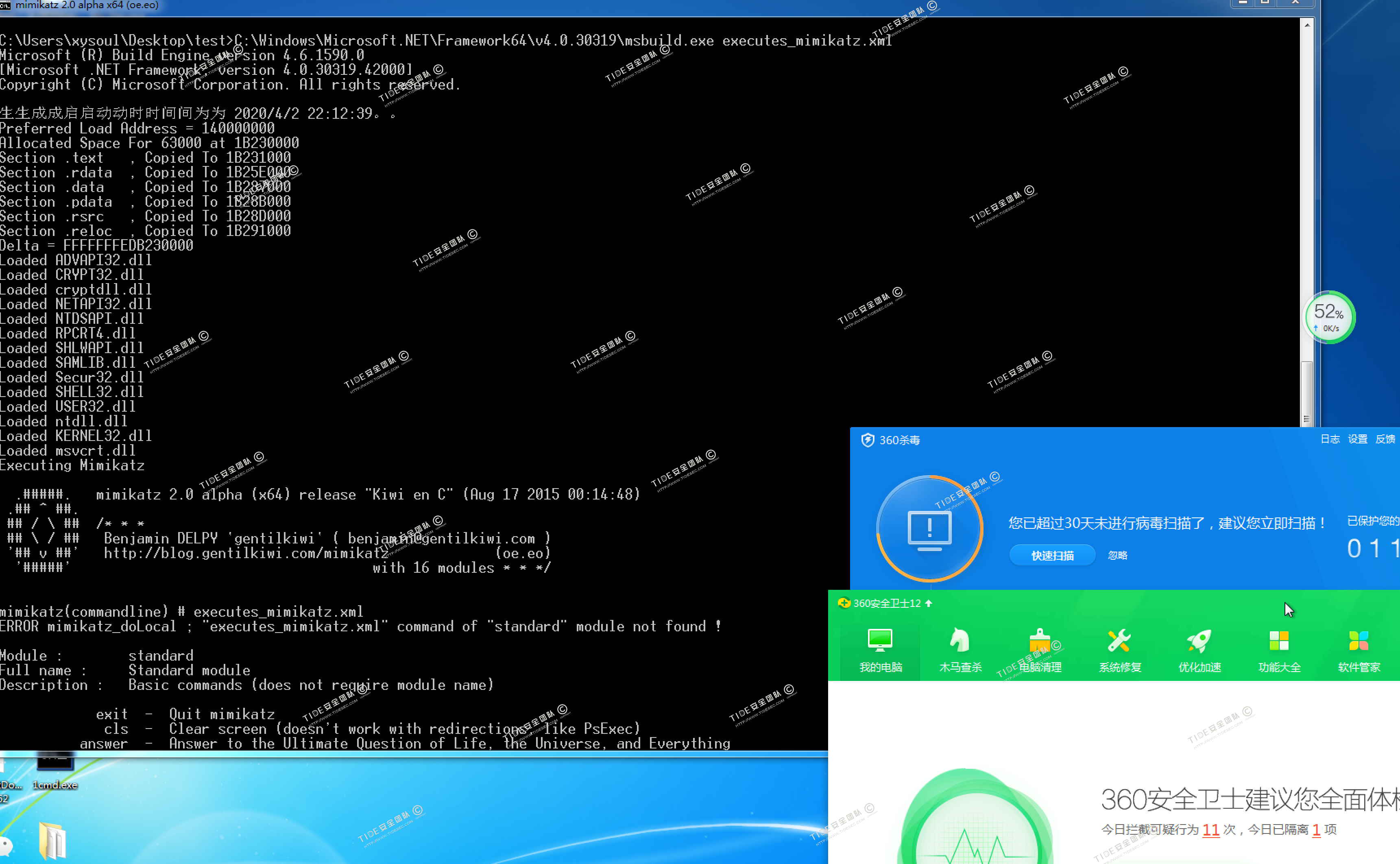
Task: Click the 11 次 intercepted count link
Action: tap(1210, 830)
